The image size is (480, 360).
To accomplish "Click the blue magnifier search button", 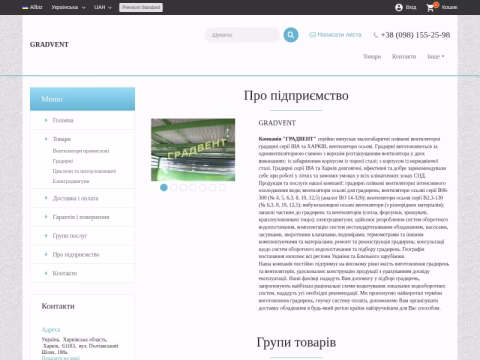I will (x=291, y=35).
